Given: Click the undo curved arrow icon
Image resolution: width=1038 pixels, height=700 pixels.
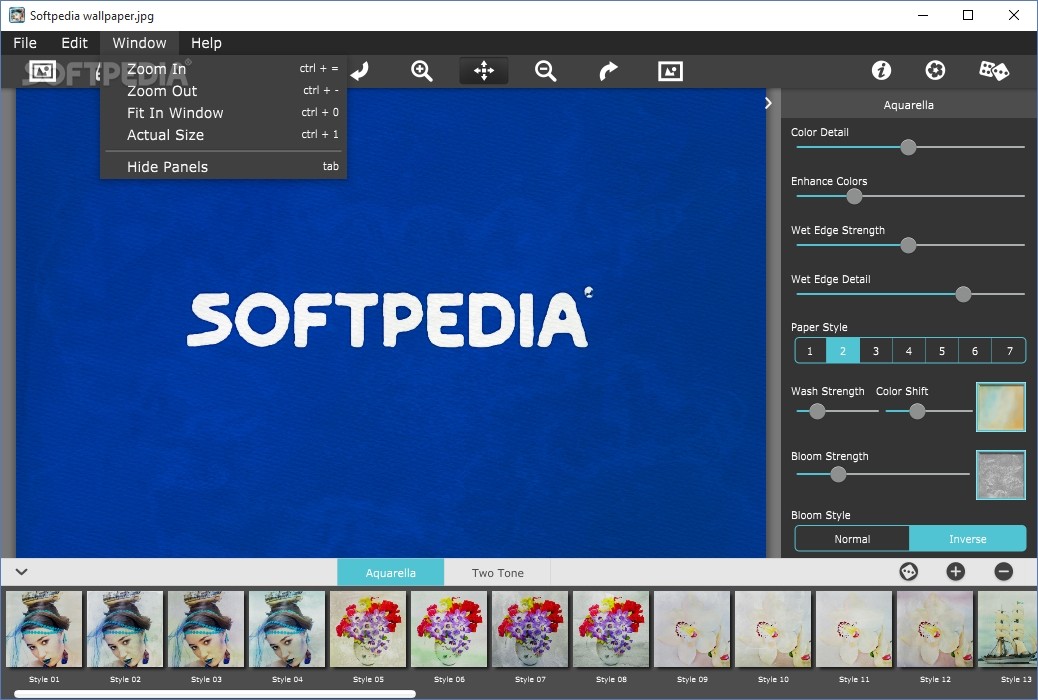Looking at the screenshot, I should [x=360, y=71].
